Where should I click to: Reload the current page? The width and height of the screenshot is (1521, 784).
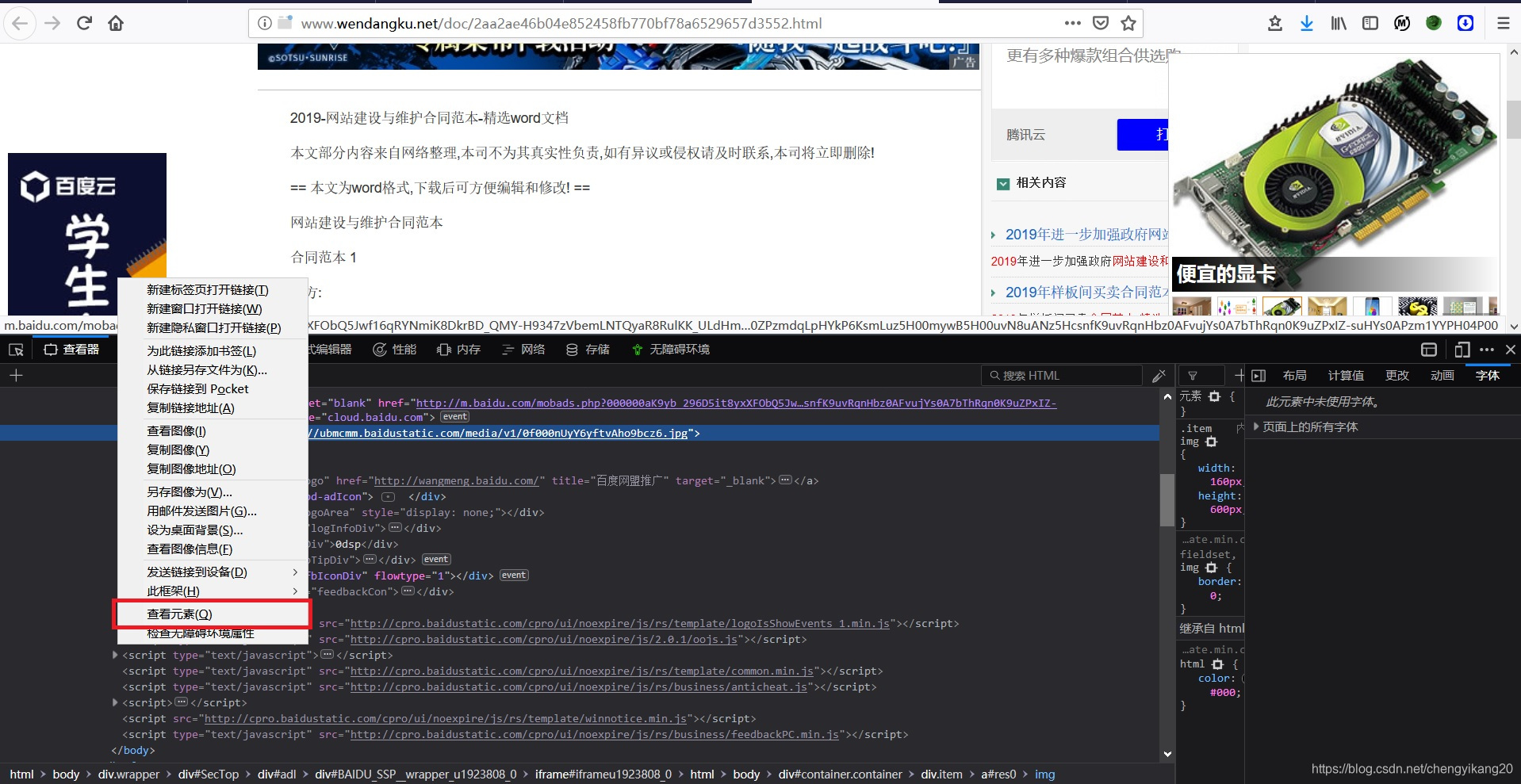[84, 24]
